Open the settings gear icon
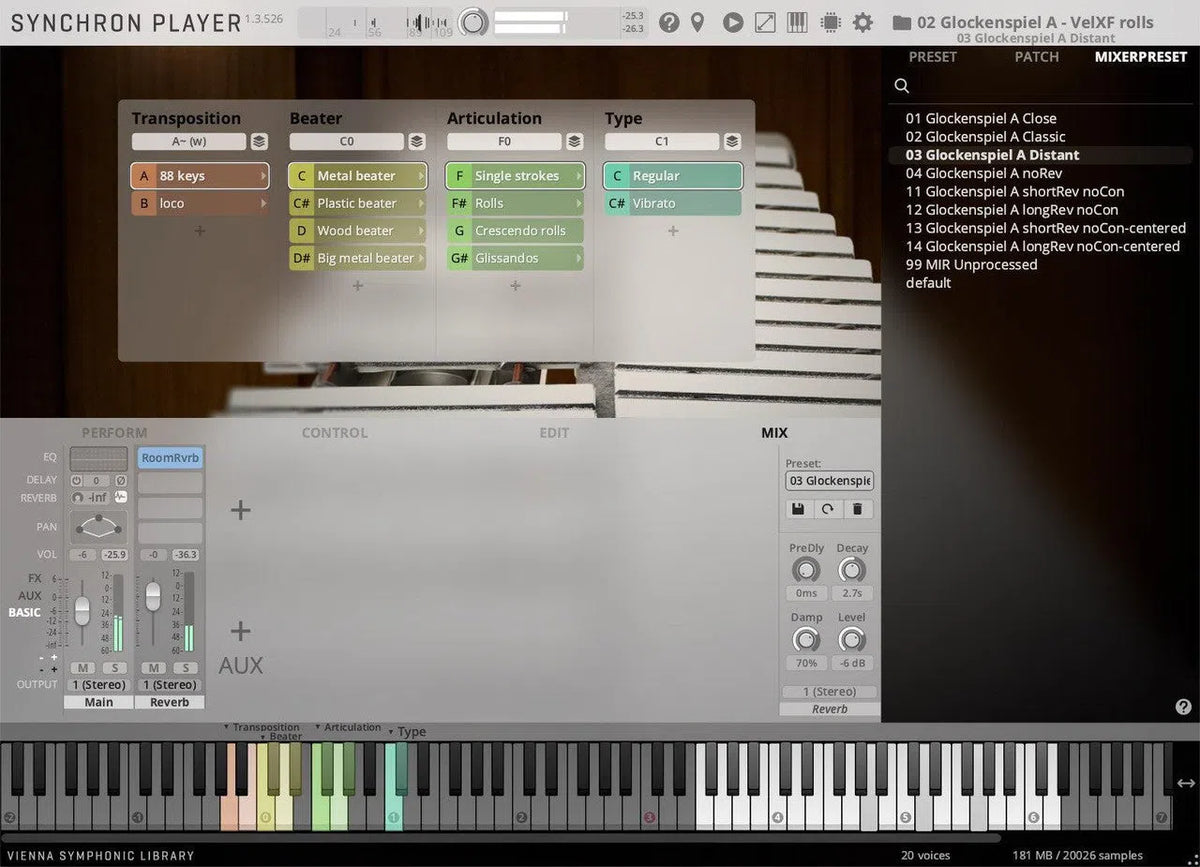This screenshot has height=867, width=1200. coord(863,21)
